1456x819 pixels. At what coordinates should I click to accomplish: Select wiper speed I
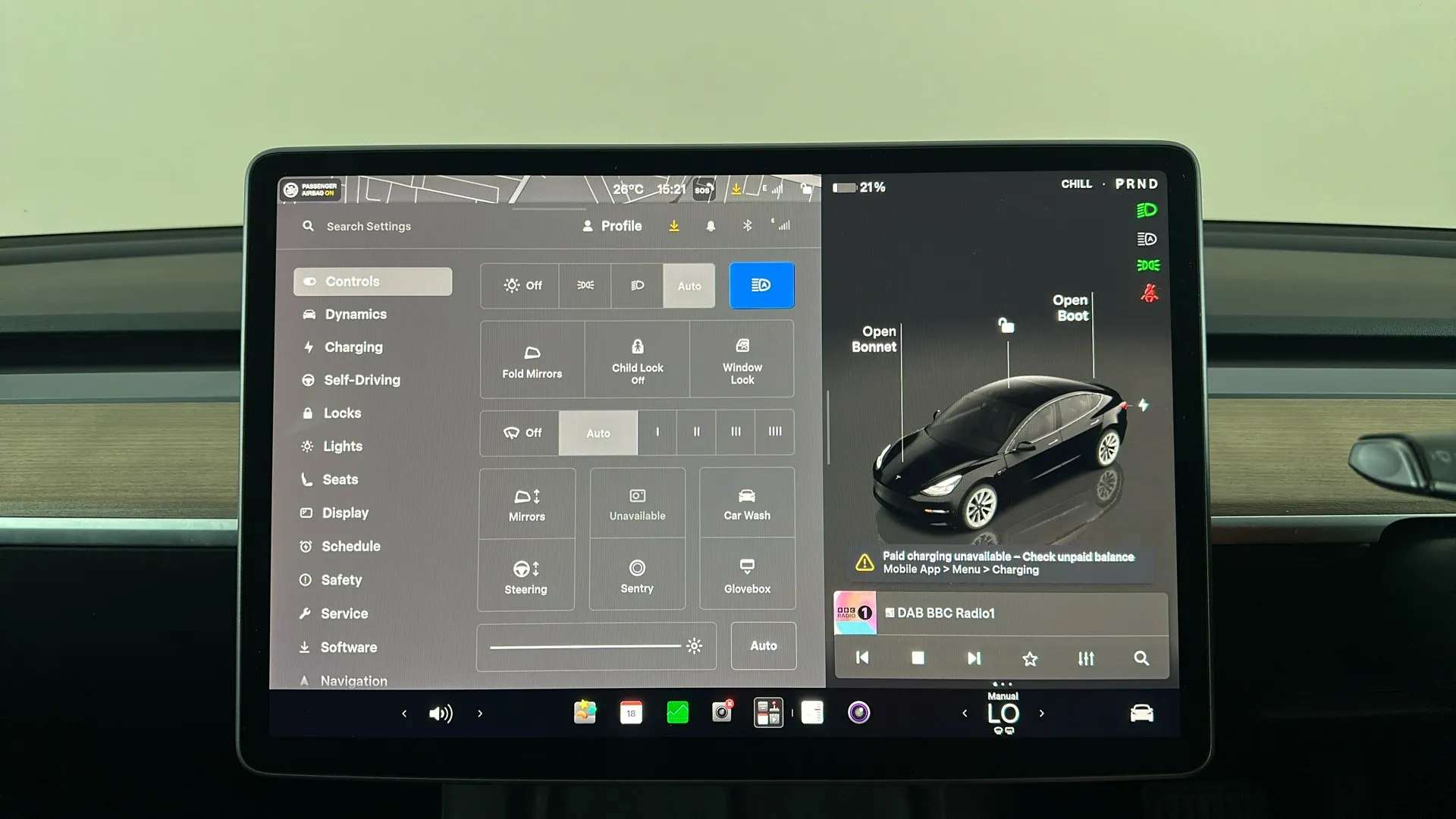657,432
